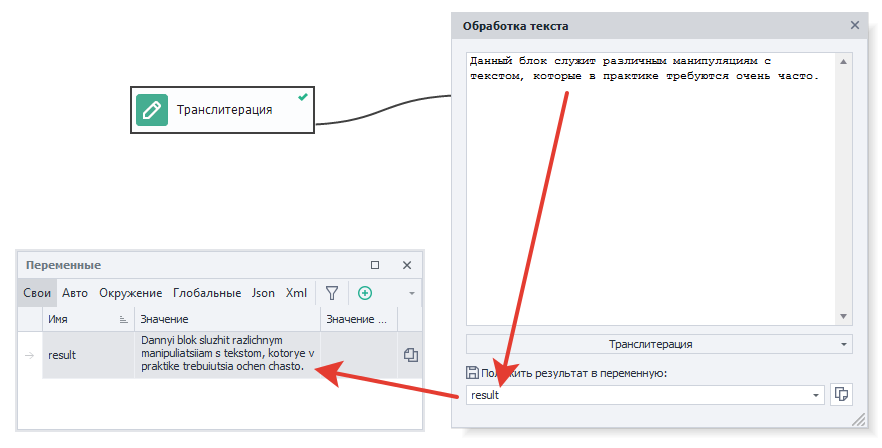Click the copy icon in result row
Screen dimensions: 882x448
(410, 355)
